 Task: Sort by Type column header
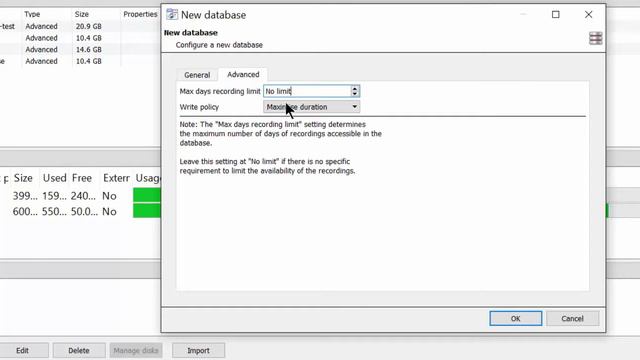tap(32, 14)
